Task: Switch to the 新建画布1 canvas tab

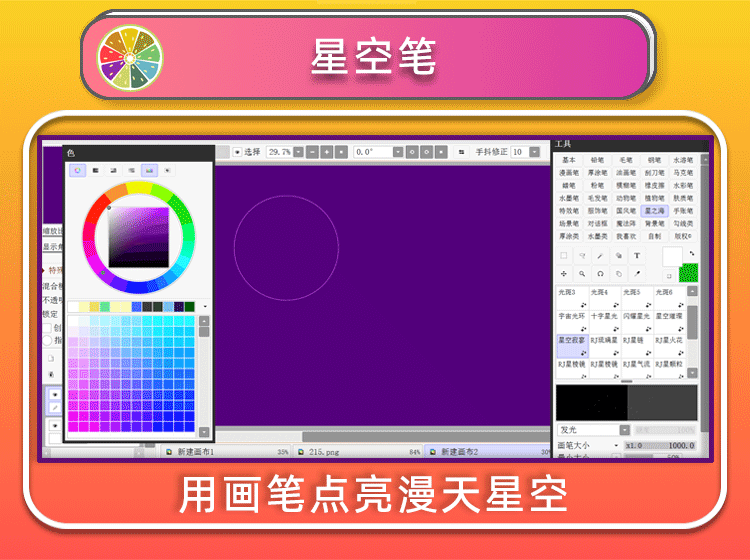Action: tap(226, 452)
